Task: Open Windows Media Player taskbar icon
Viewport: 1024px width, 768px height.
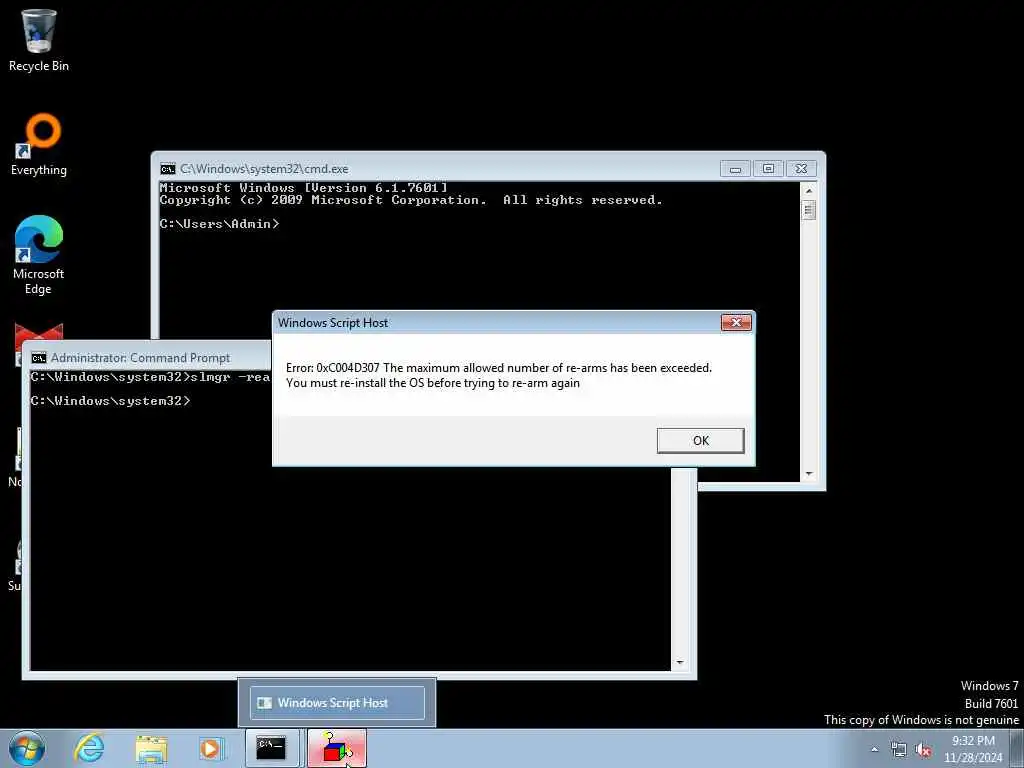Action: [211, 748]
